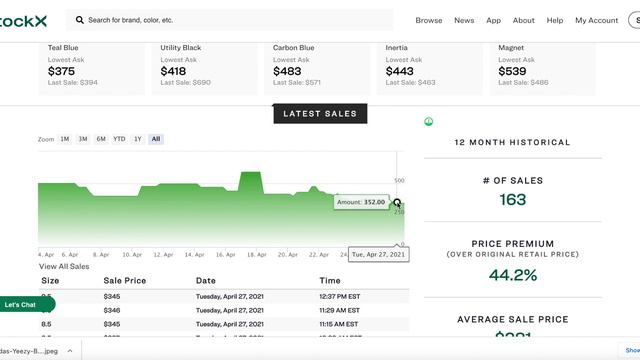
Task: Open the Let's Chat widget
Action: tap(27, 304)
